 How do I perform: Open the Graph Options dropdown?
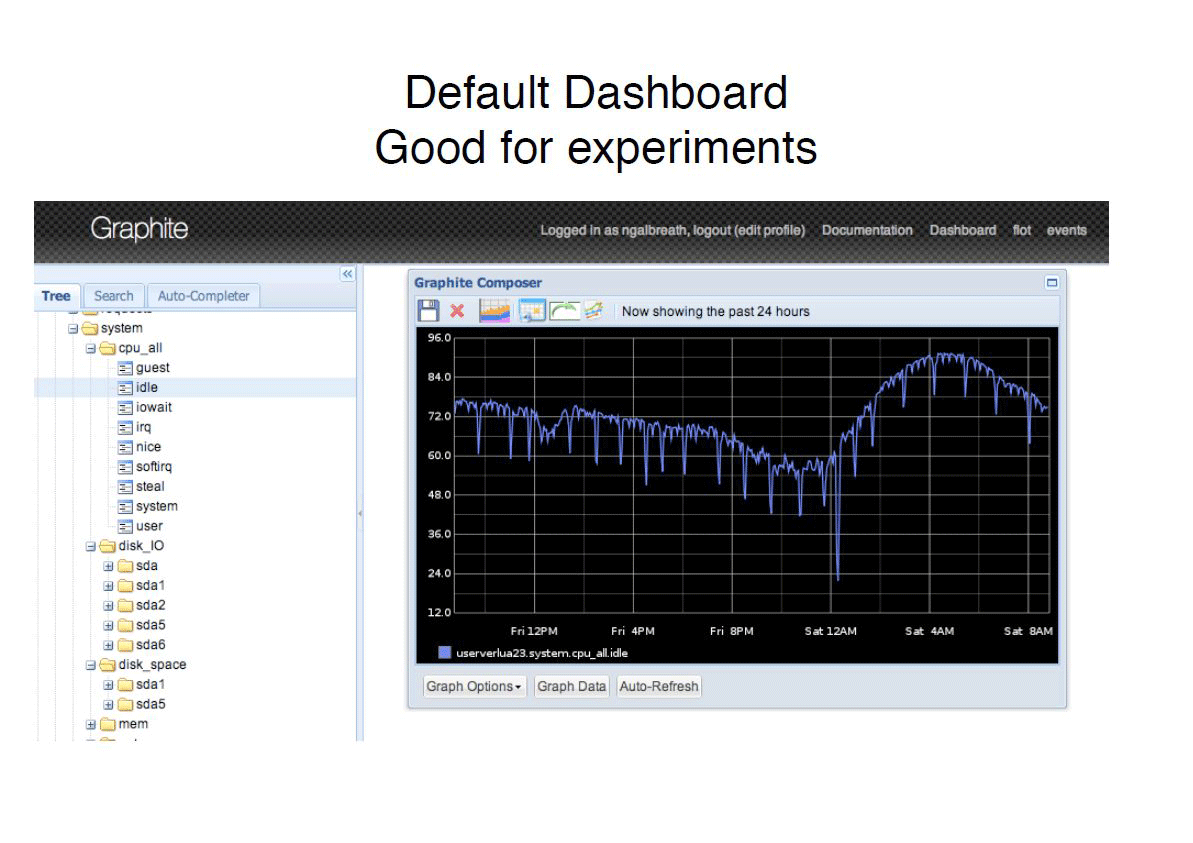tap(473, 686)
